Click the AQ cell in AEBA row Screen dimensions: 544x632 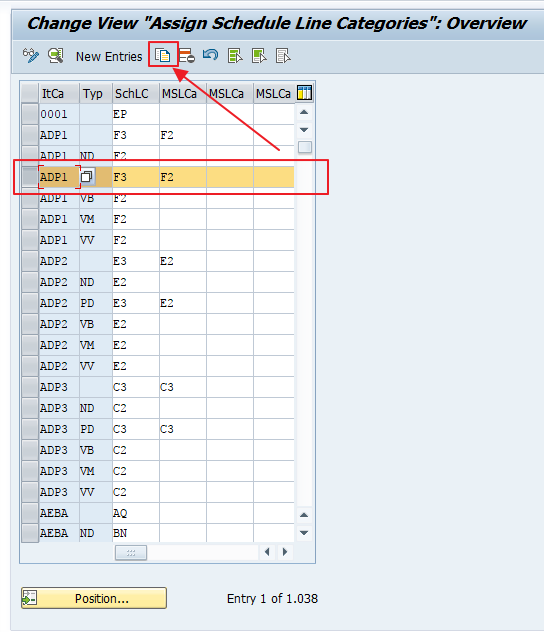point(136,513)
